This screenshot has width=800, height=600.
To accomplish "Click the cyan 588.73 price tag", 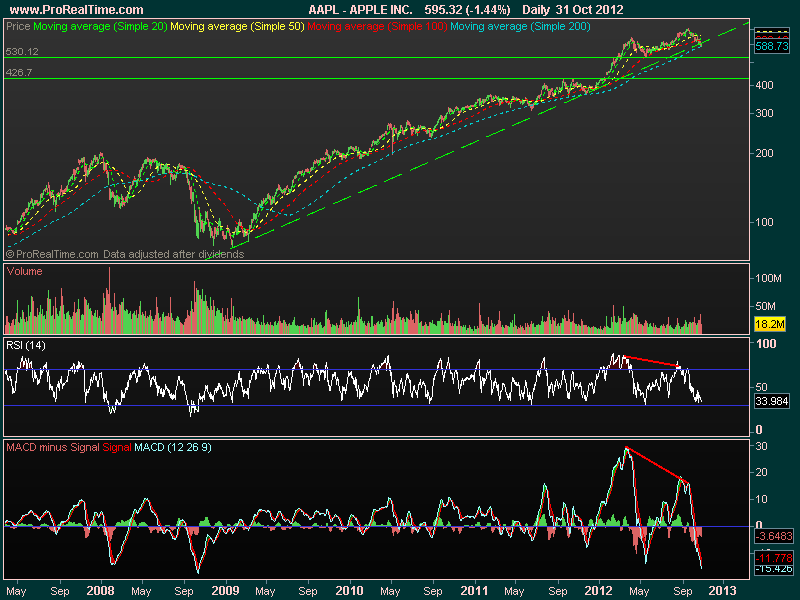I will coord(771,46).
